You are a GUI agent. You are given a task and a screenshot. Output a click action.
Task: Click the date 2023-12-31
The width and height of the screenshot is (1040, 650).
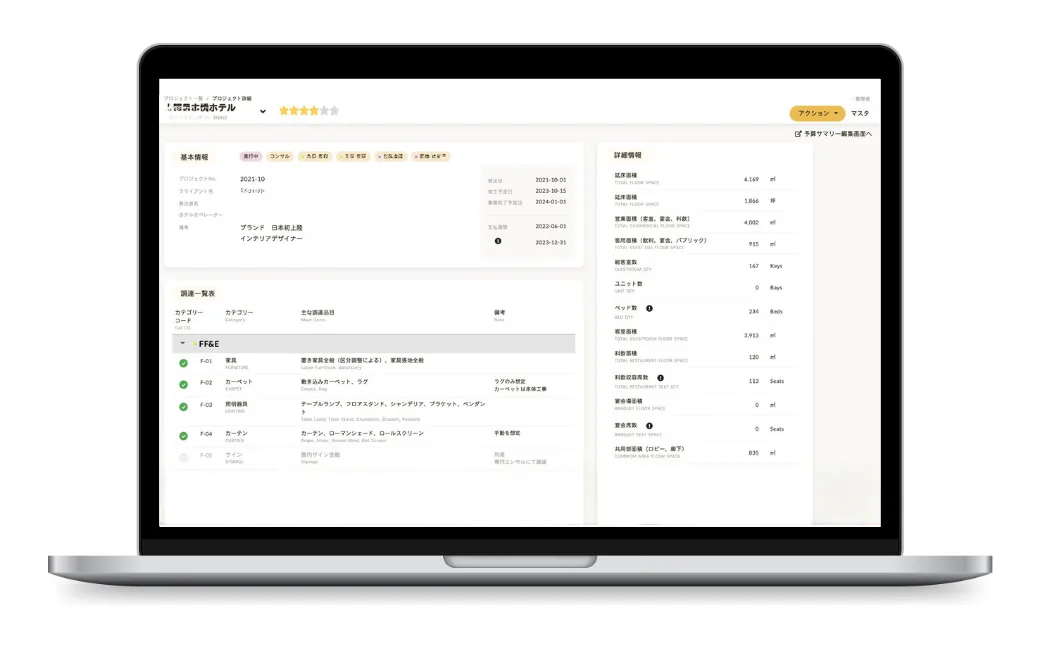point(551,243)
